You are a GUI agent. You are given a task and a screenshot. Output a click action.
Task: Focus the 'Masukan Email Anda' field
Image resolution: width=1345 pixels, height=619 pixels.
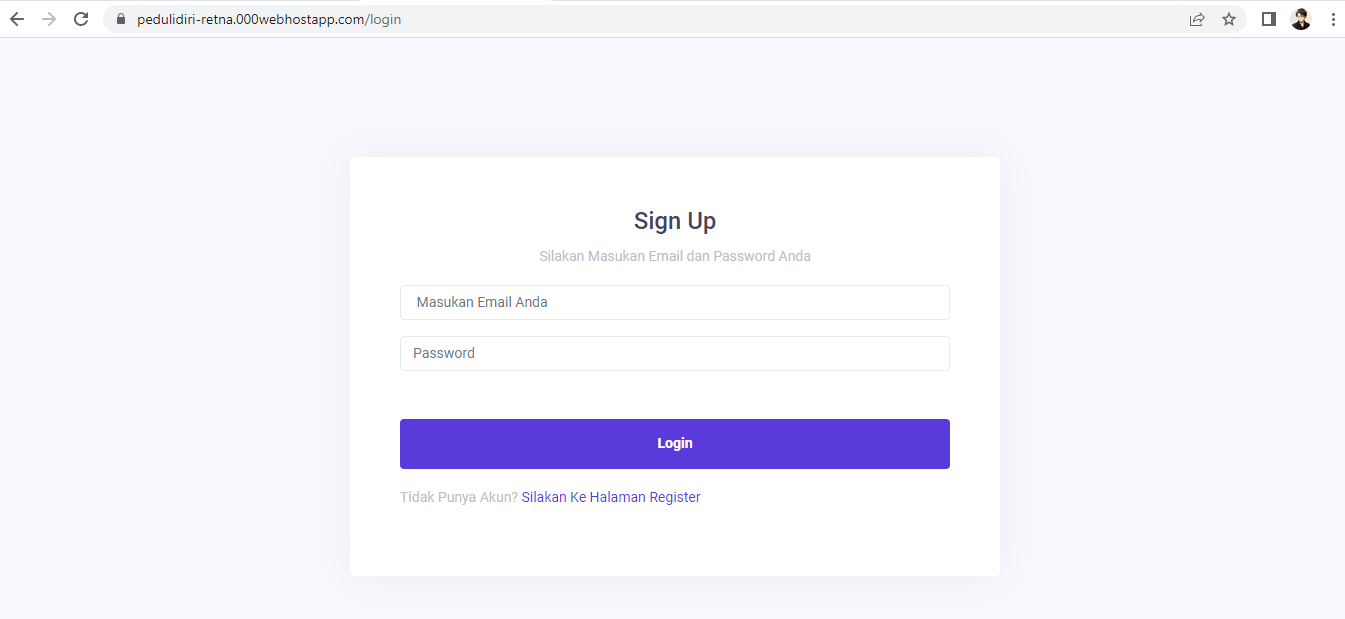674,302
